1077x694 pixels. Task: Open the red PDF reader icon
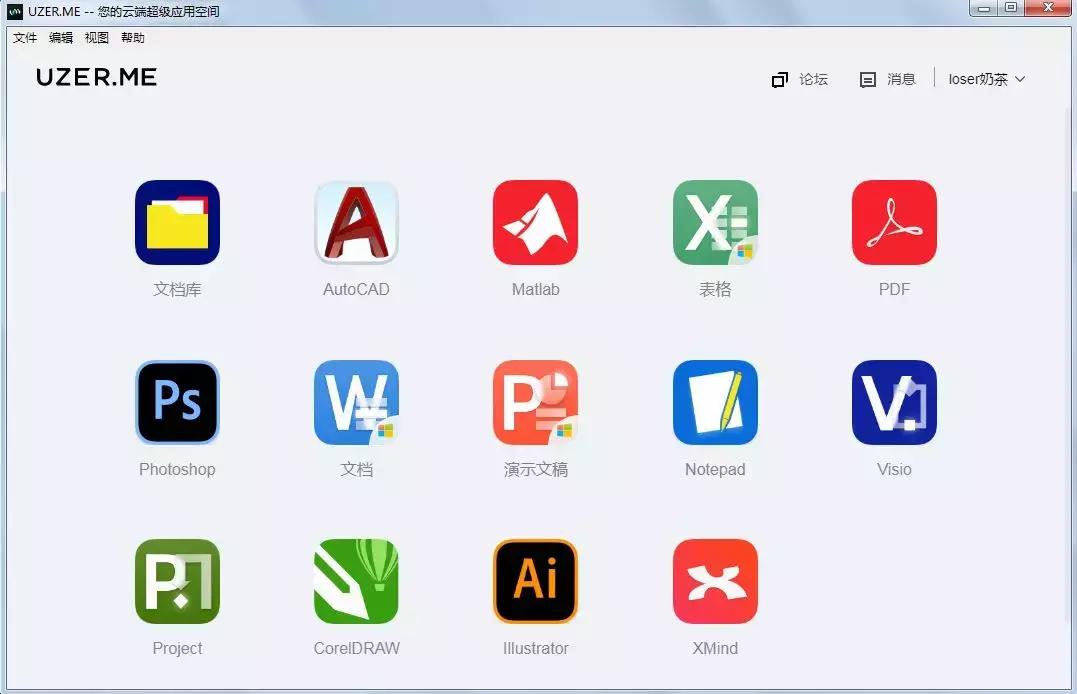(894, 223)
